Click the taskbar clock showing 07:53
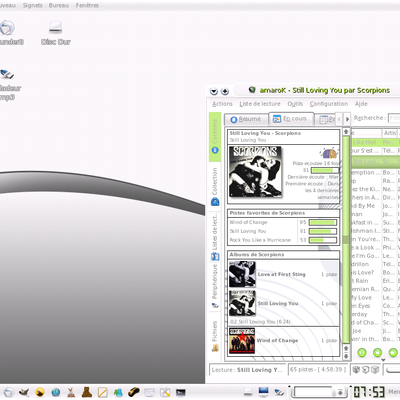Viewport: 400px width, 400px height. pyautogui.click(x=369, y=392)
